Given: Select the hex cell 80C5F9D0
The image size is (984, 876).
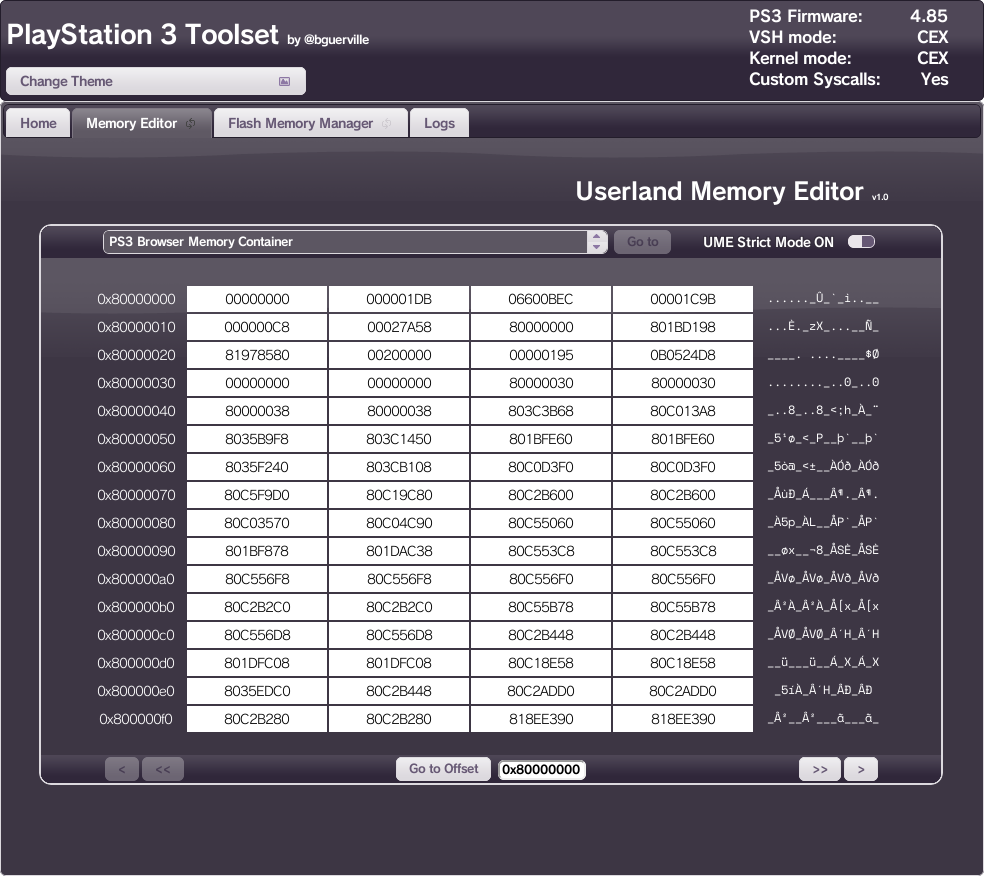Looking at the screenshot, I should coord(257,496).
